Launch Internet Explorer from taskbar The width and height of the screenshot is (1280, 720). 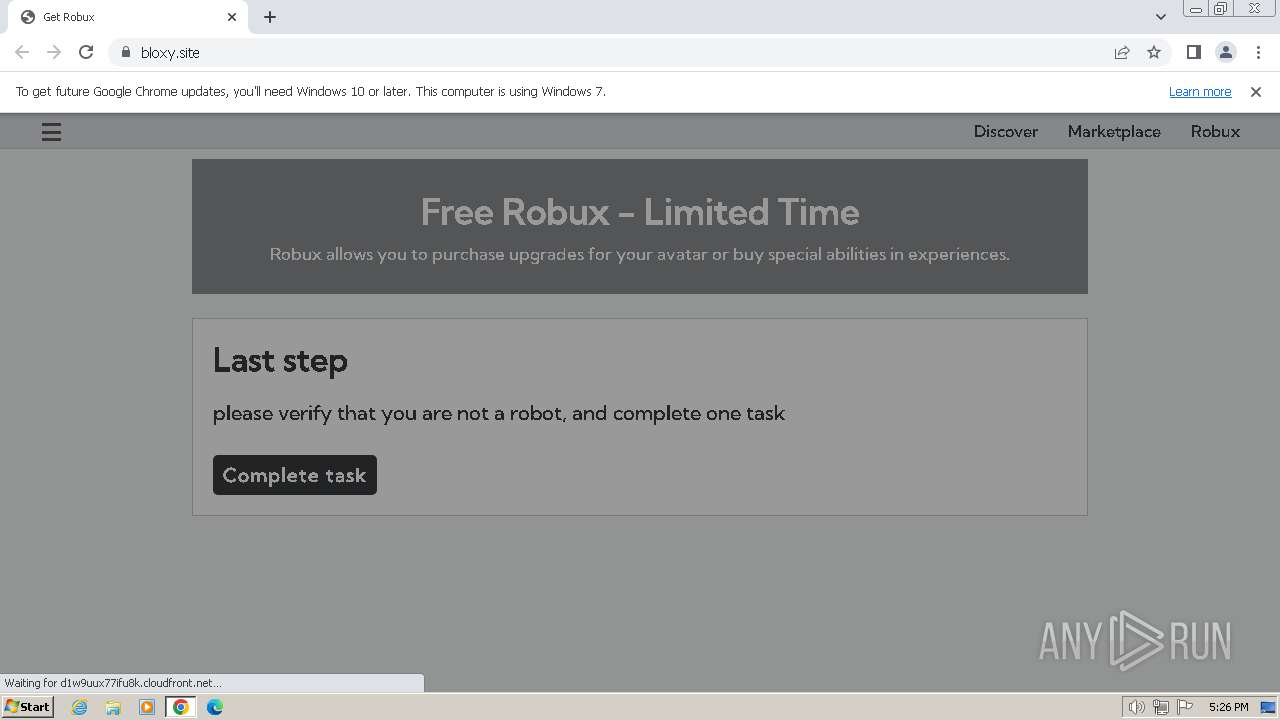pyautogui.click(x=79, y=707)
